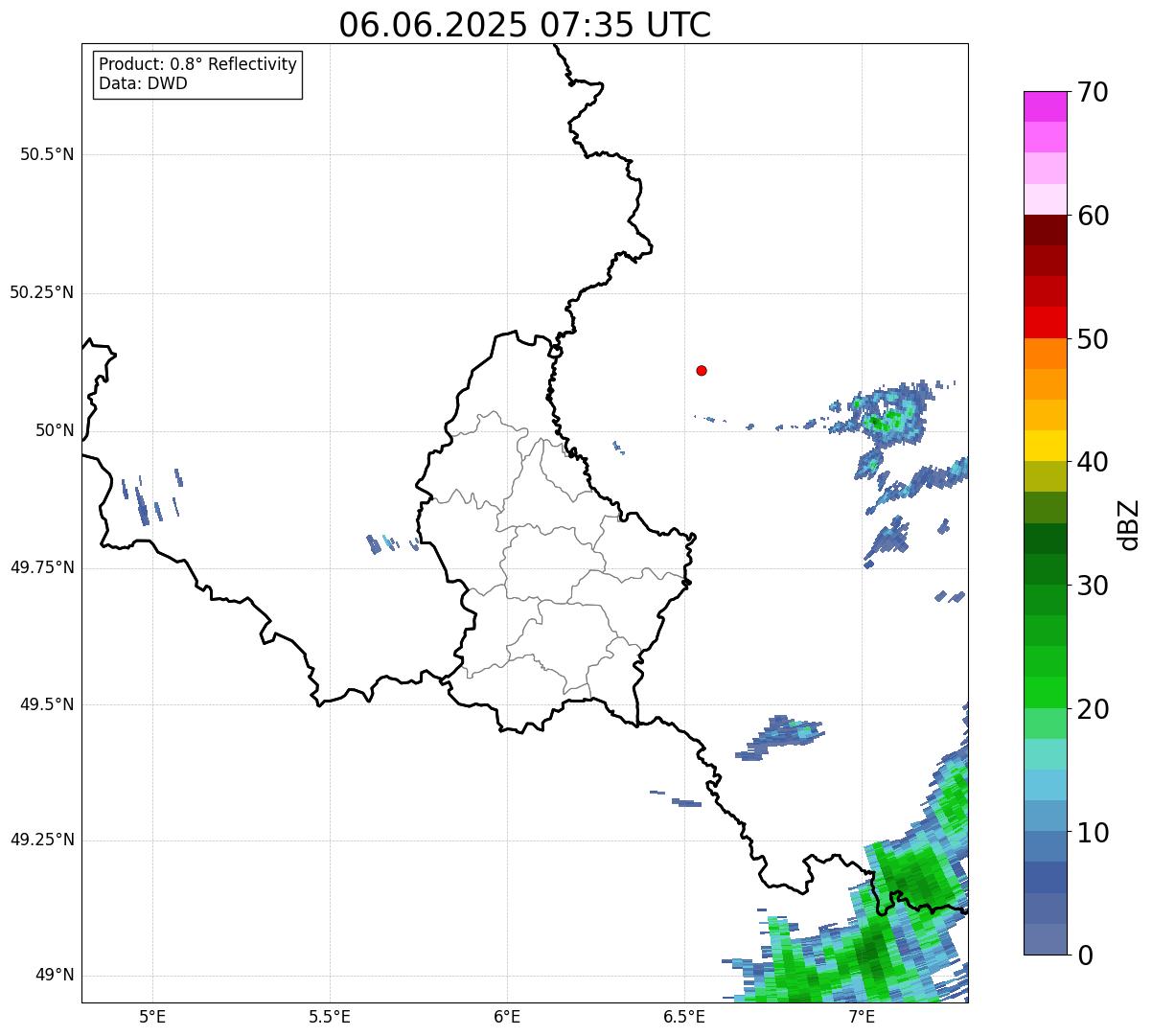
Task: Click the dark maroon 60 dBZ colorbar segment
Action: click(x=1045, y=230)
